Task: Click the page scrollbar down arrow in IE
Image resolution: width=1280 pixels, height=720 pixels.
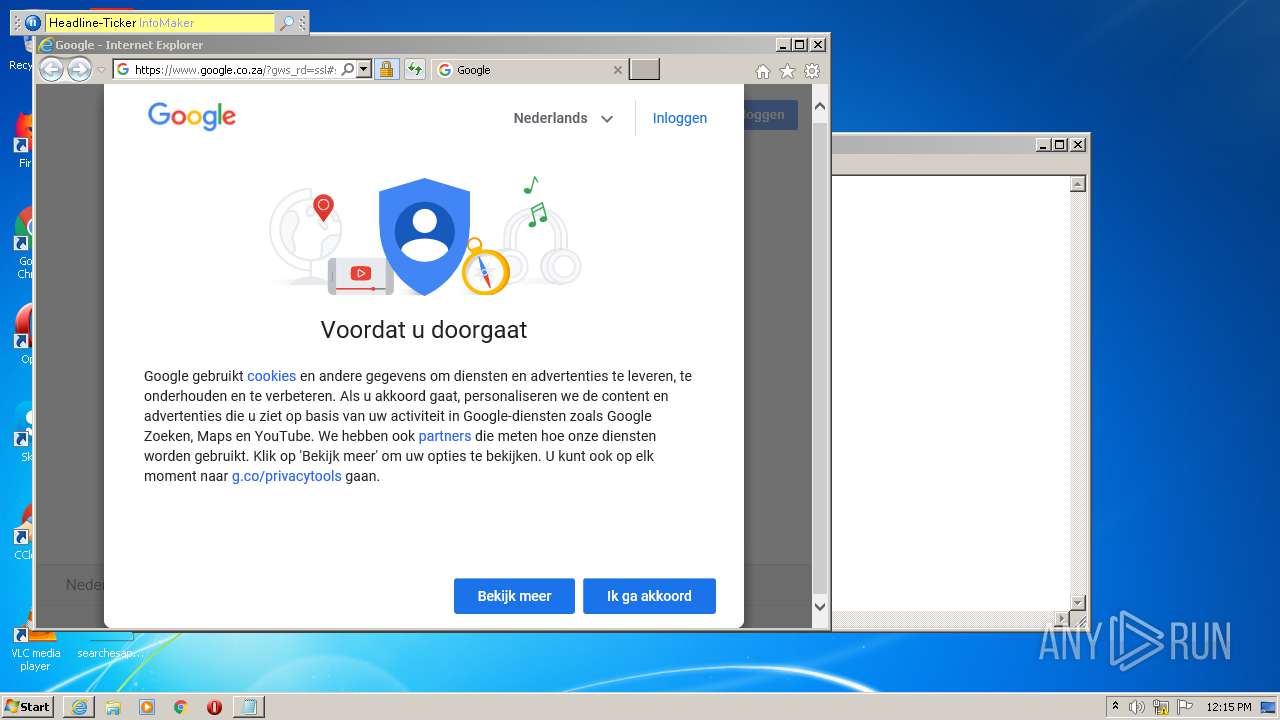Action: click(820, 606)
